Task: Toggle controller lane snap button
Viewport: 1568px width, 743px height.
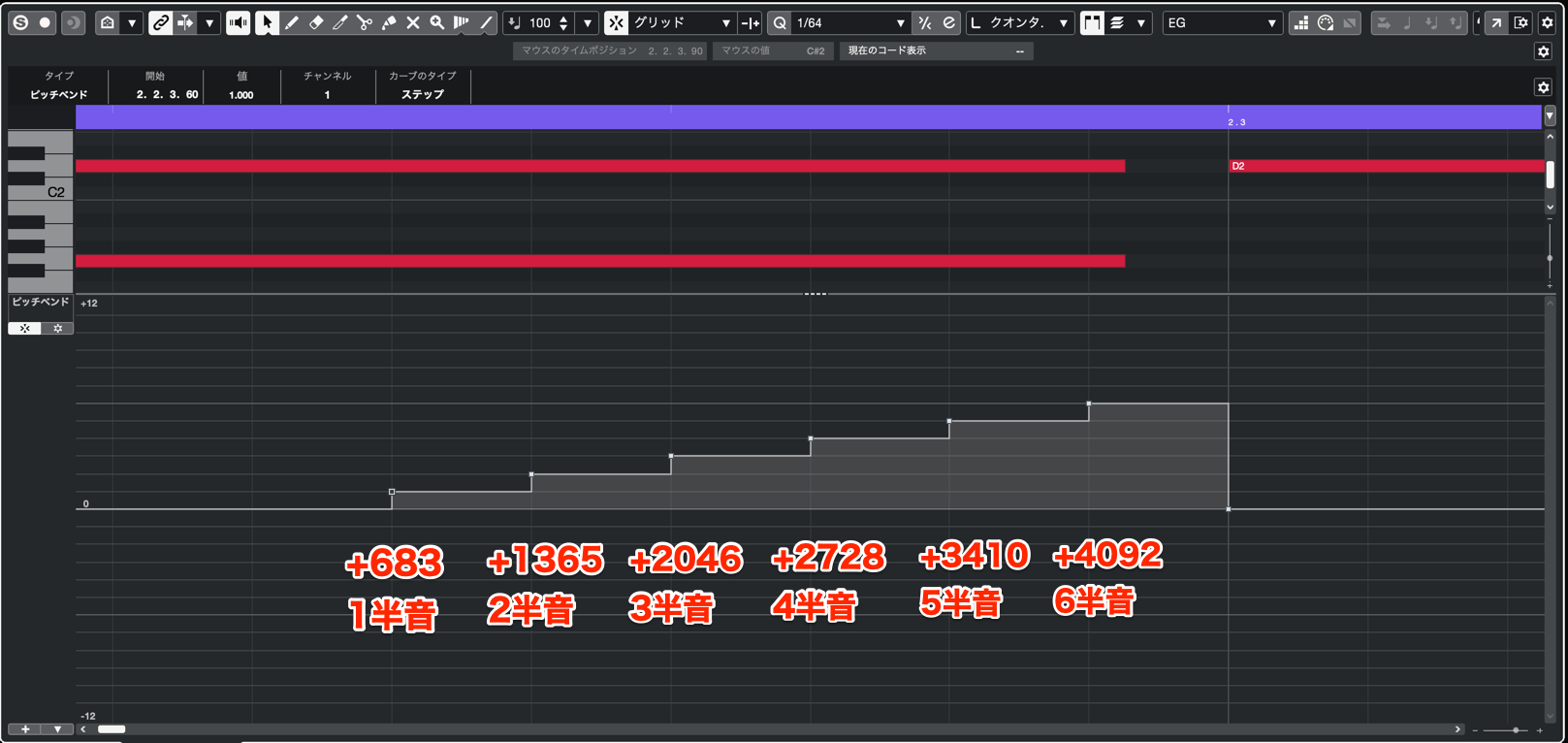Action: 24,329
